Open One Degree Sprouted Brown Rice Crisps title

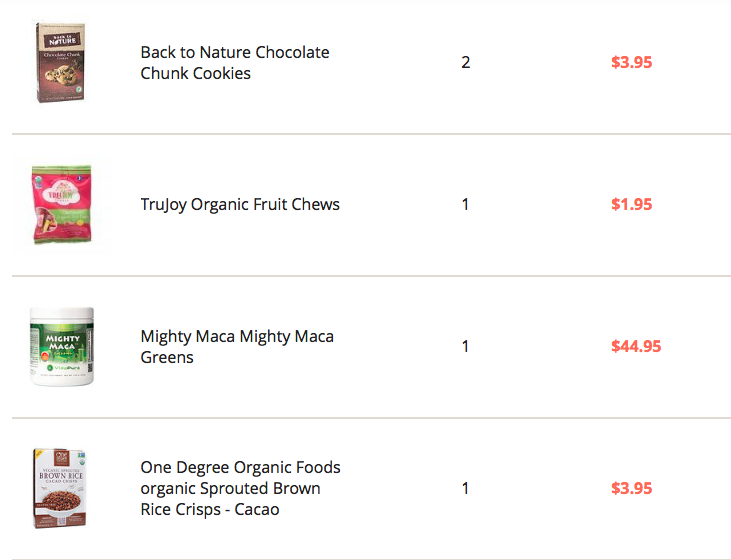pos(241,488)
